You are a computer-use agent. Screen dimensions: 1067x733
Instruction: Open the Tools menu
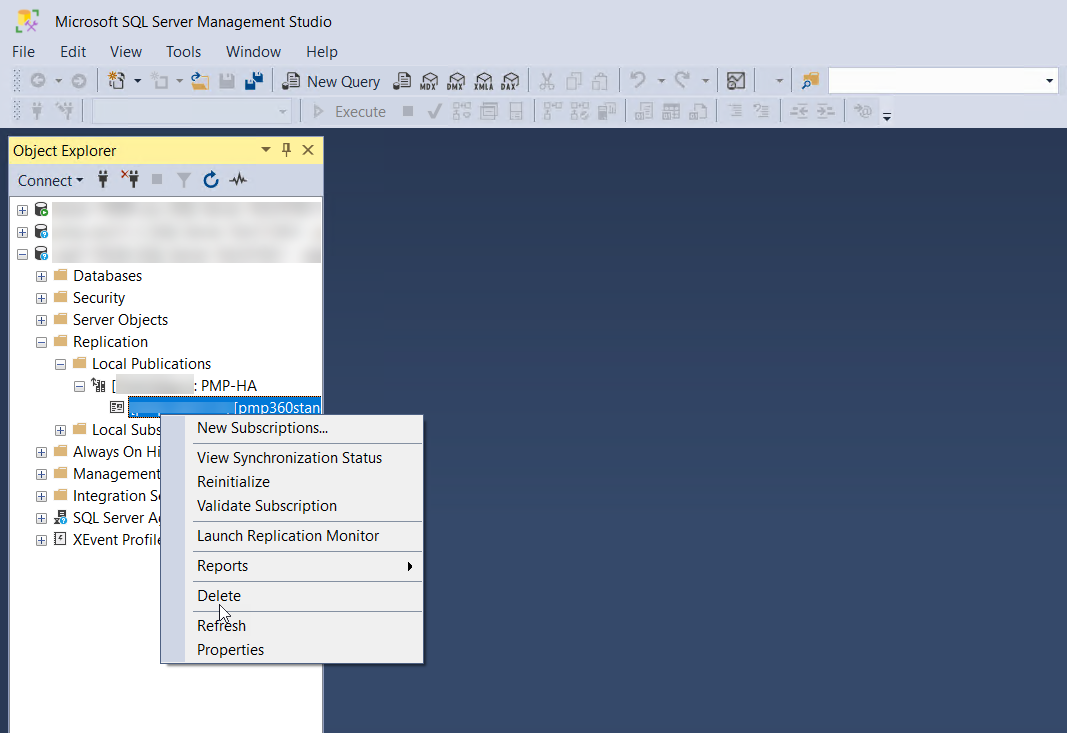tap(183, 52)
